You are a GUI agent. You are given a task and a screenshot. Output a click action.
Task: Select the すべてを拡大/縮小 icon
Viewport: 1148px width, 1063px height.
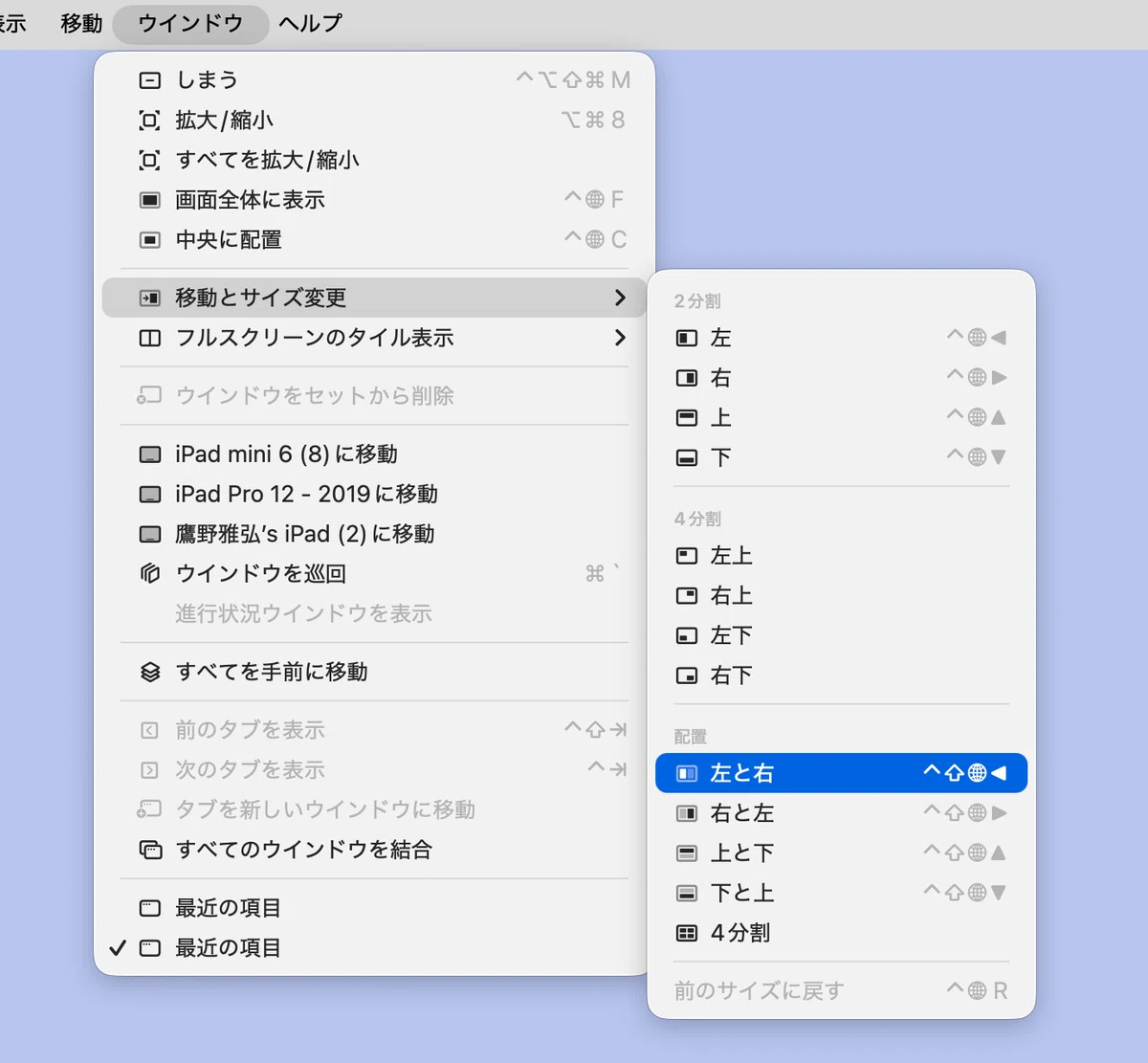[150, 160]
